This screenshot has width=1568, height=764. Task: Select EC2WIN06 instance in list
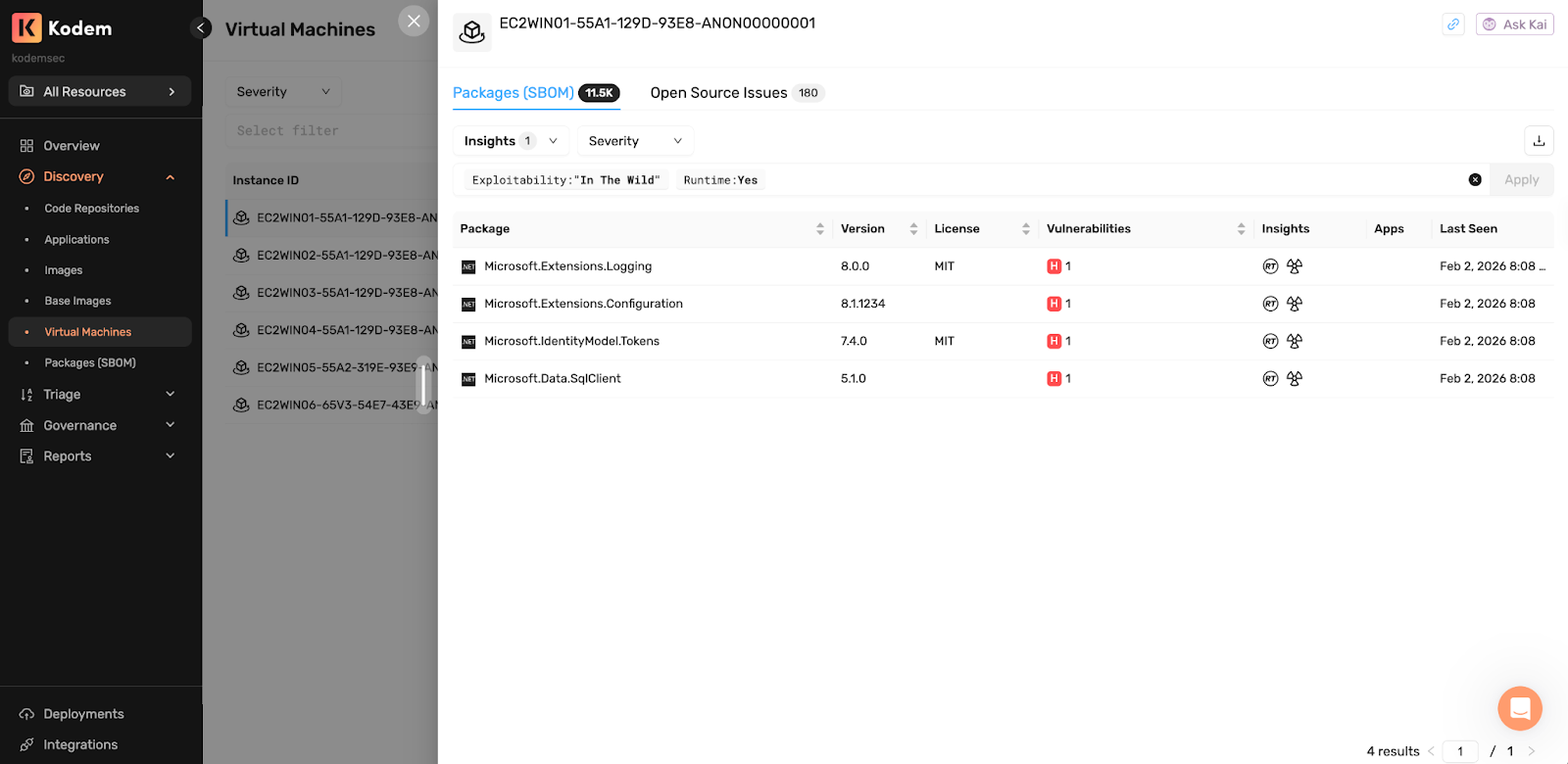coord(331,406)
